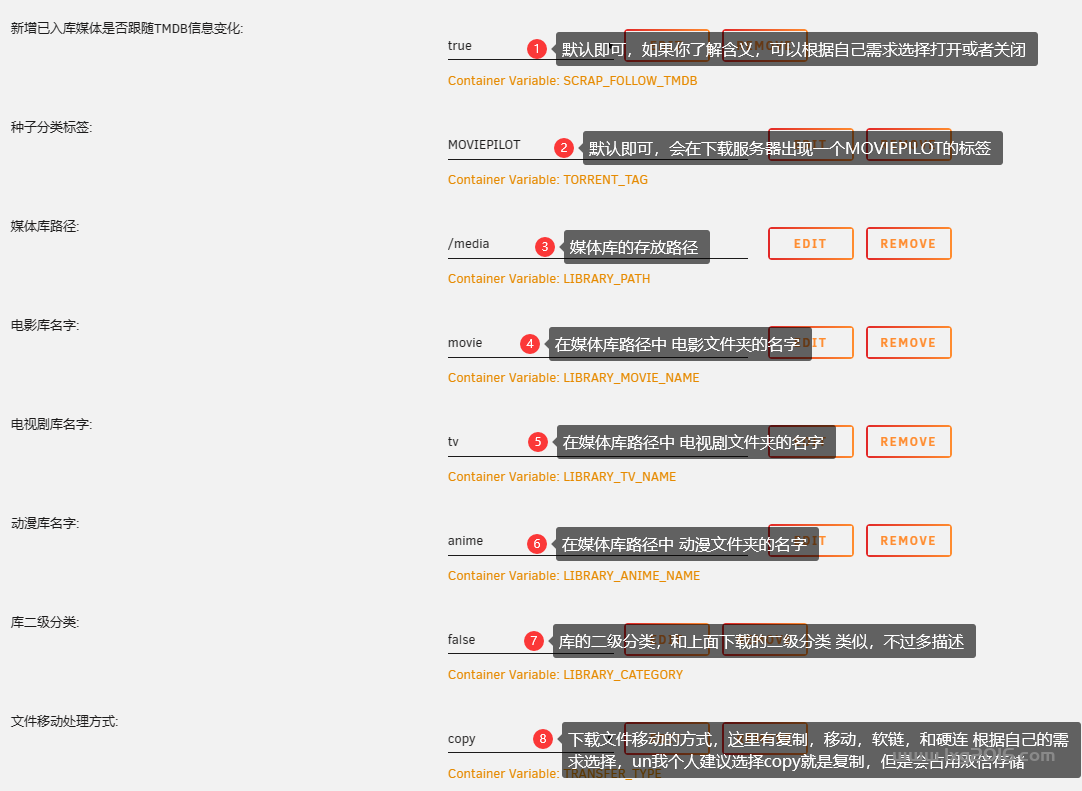Select text Container Variable: LIBRARY_PATH
The height and width of the screenshot is (791, 1082).
[x=549, y=279]
